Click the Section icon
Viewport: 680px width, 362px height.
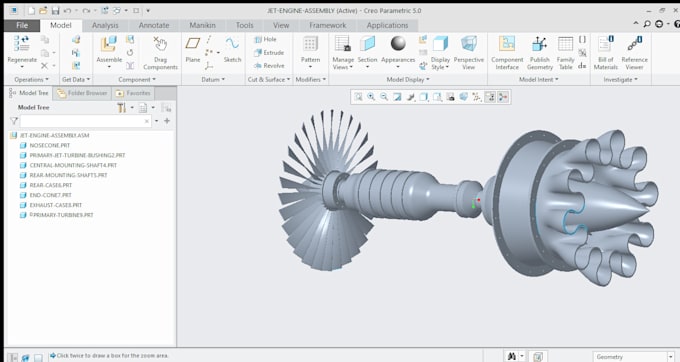[367, 43]
